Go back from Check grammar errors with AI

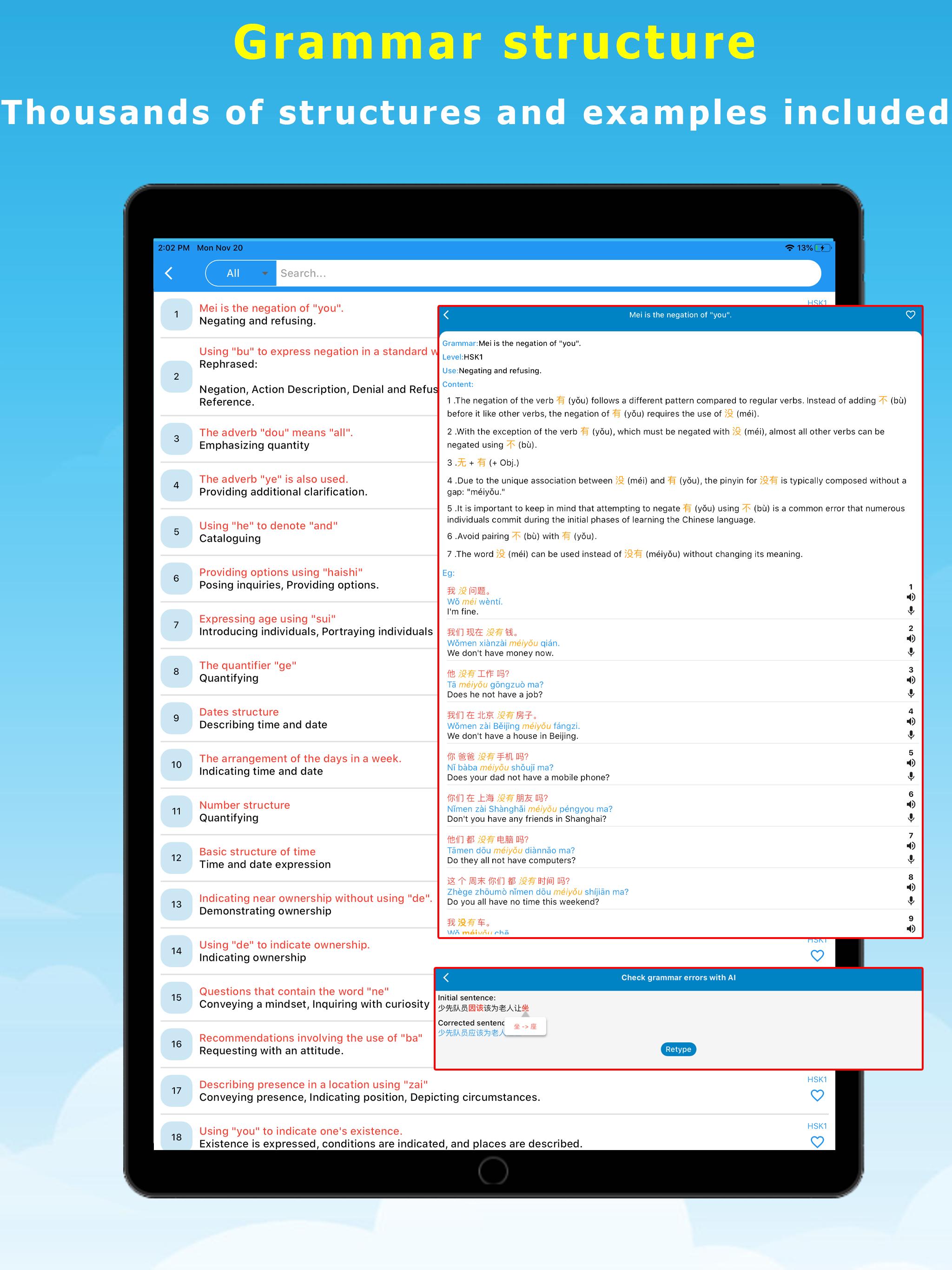(446, 977)
